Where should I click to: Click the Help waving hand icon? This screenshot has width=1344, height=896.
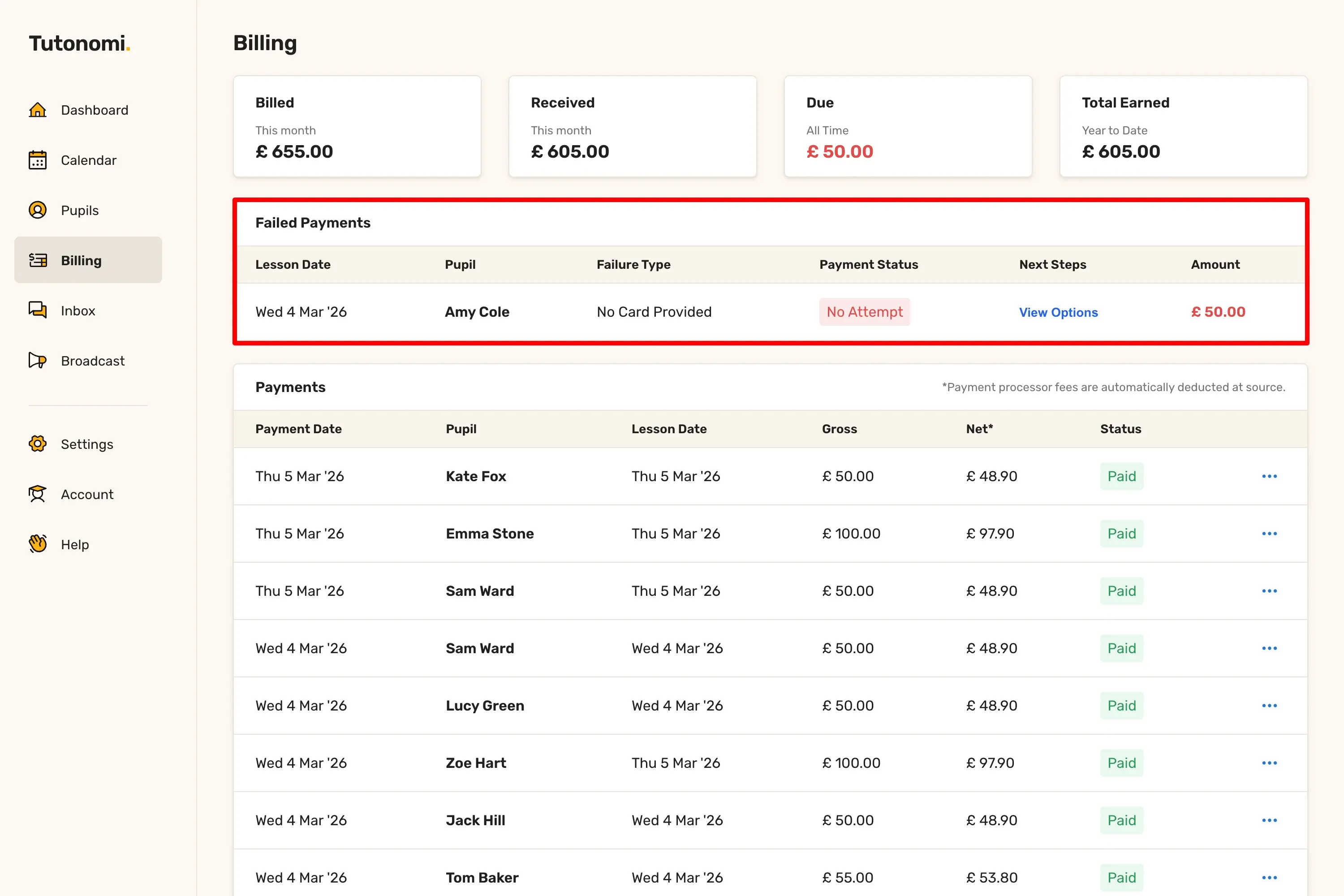pos(38,544)
